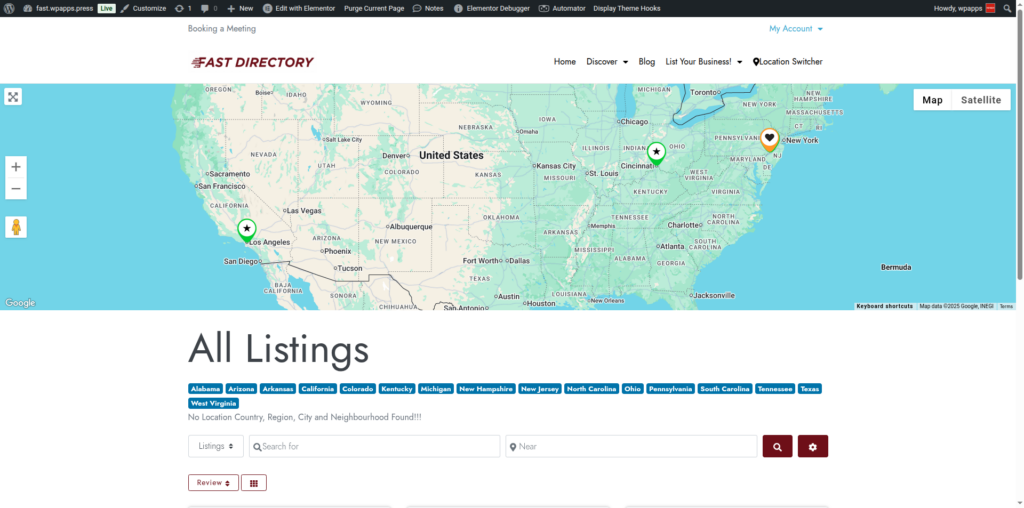
Task: Expand the My Account dropdown
Action: [795, 29]
